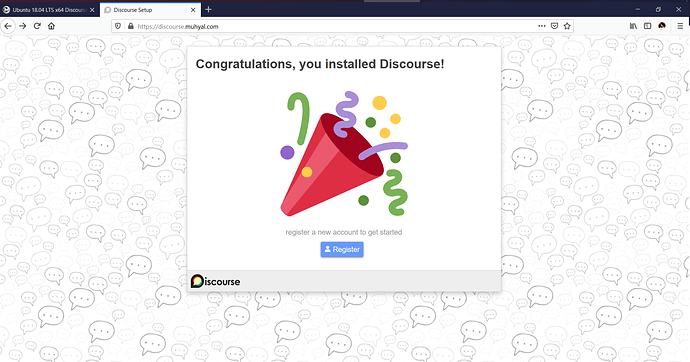Click the forward navigation arrow
690x362 pixels.
click(23, 26)
